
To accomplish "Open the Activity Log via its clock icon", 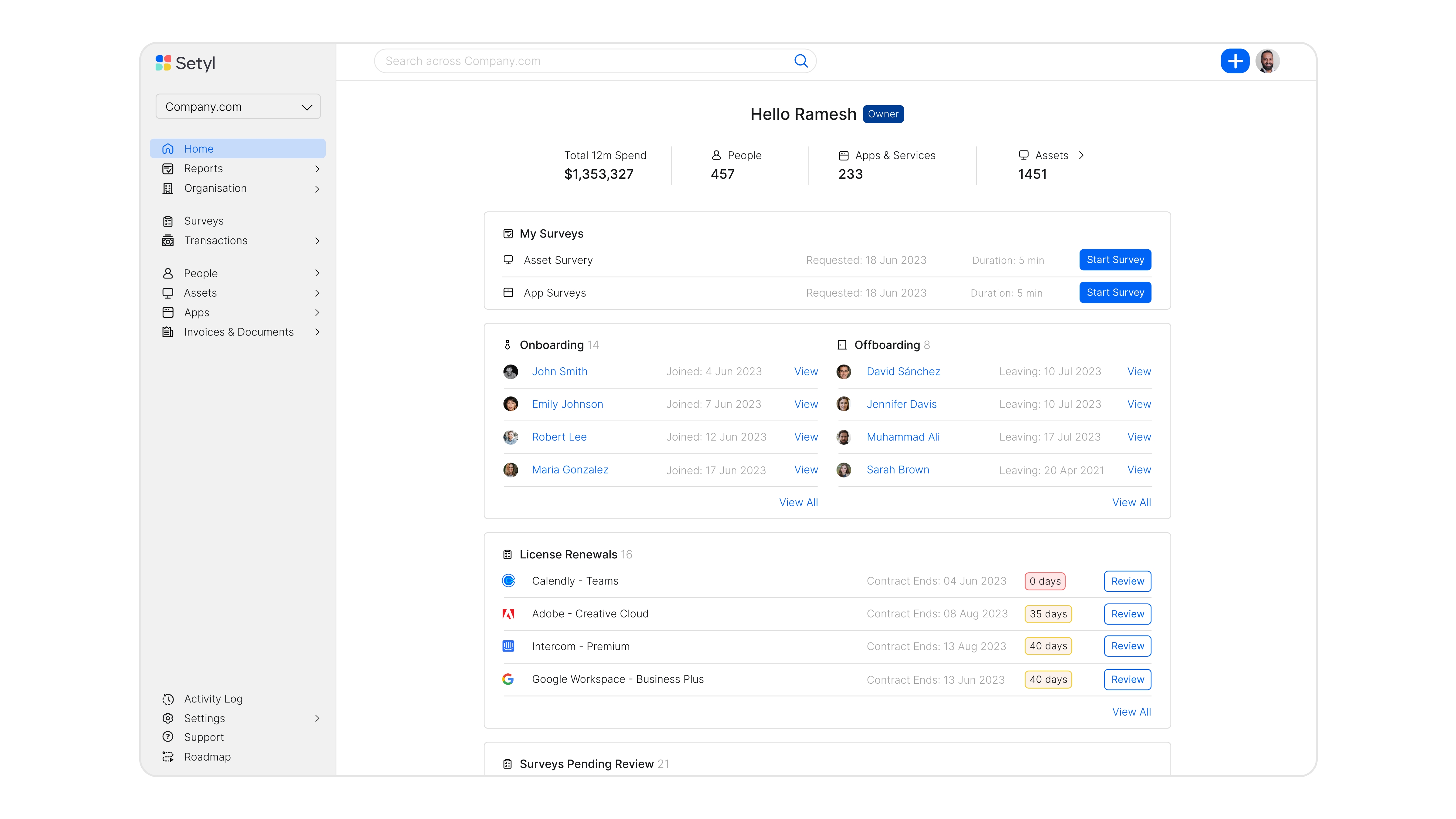I will [168, 699].
